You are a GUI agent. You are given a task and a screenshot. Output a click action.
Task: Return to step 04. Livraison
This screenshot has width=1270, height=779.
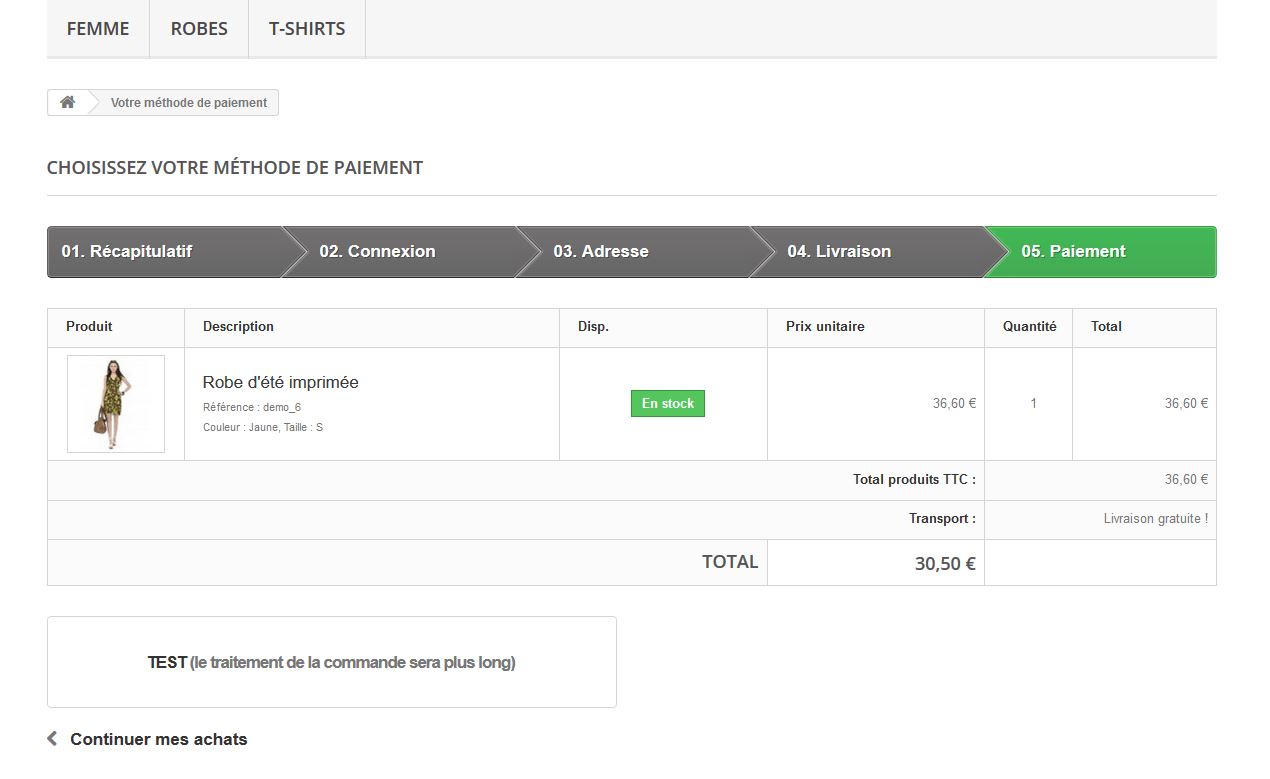point(839,252)
